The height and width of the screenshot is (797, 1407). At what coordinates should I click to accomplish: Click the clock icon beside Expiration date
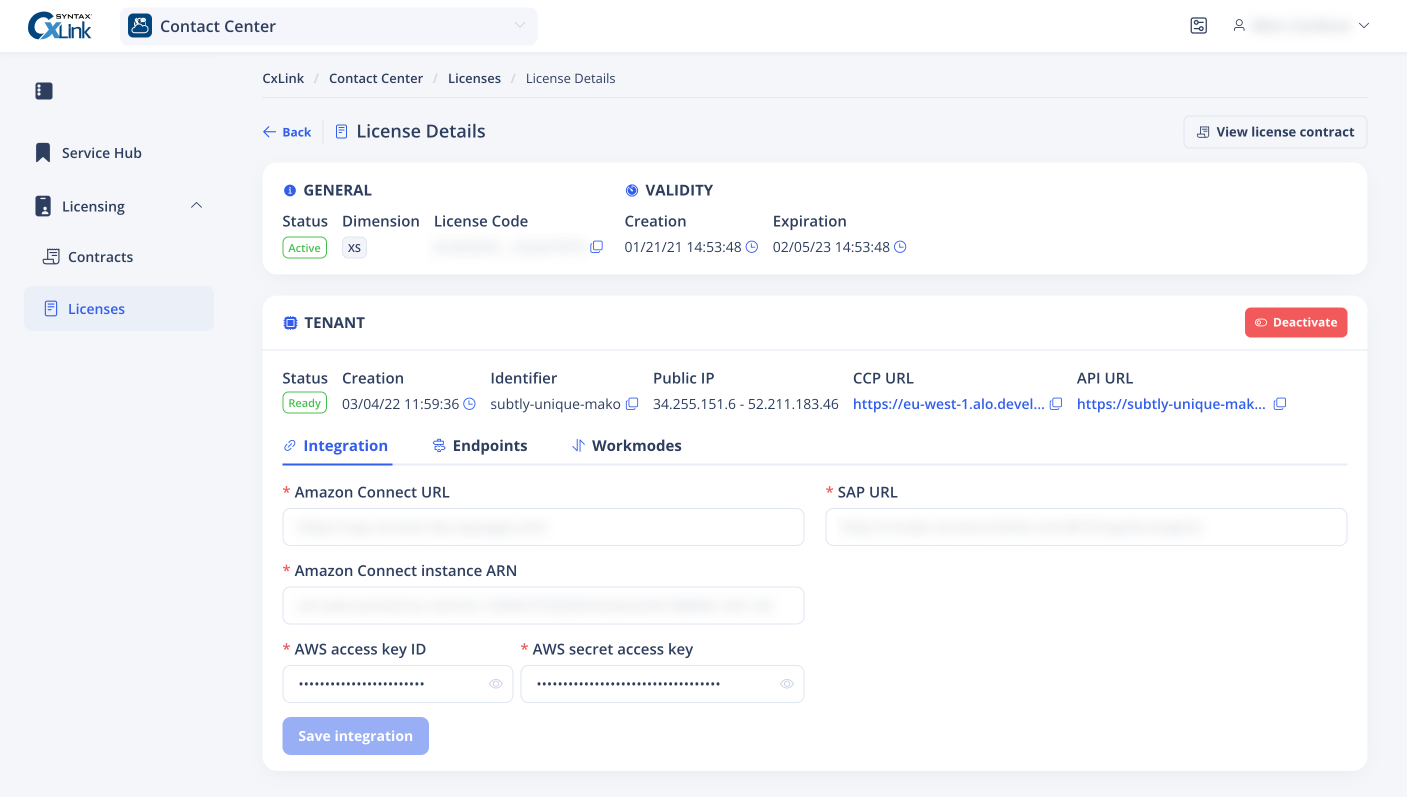[900, 247]
